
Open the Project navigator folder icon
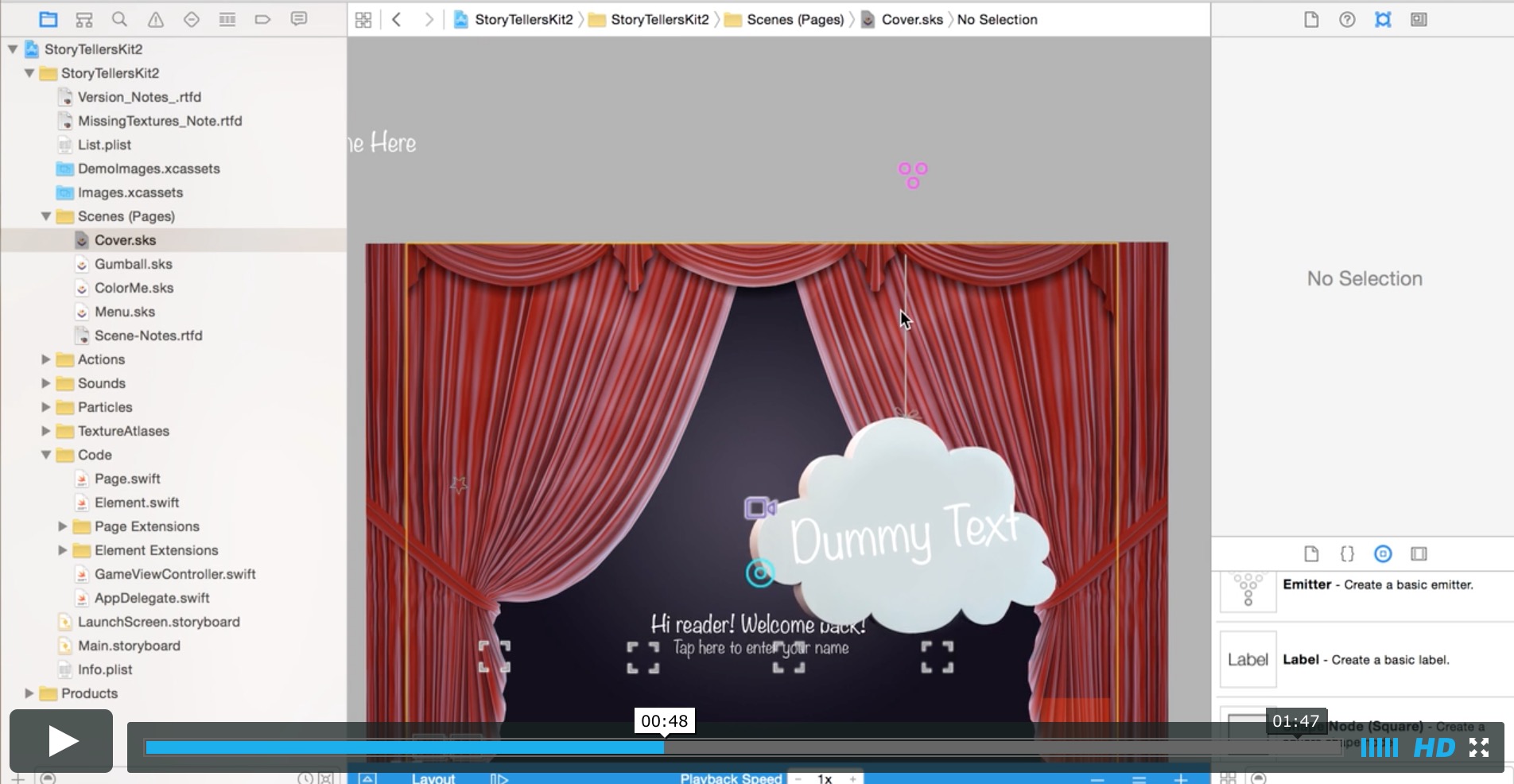pyautogui.click(x=49, y=19)
